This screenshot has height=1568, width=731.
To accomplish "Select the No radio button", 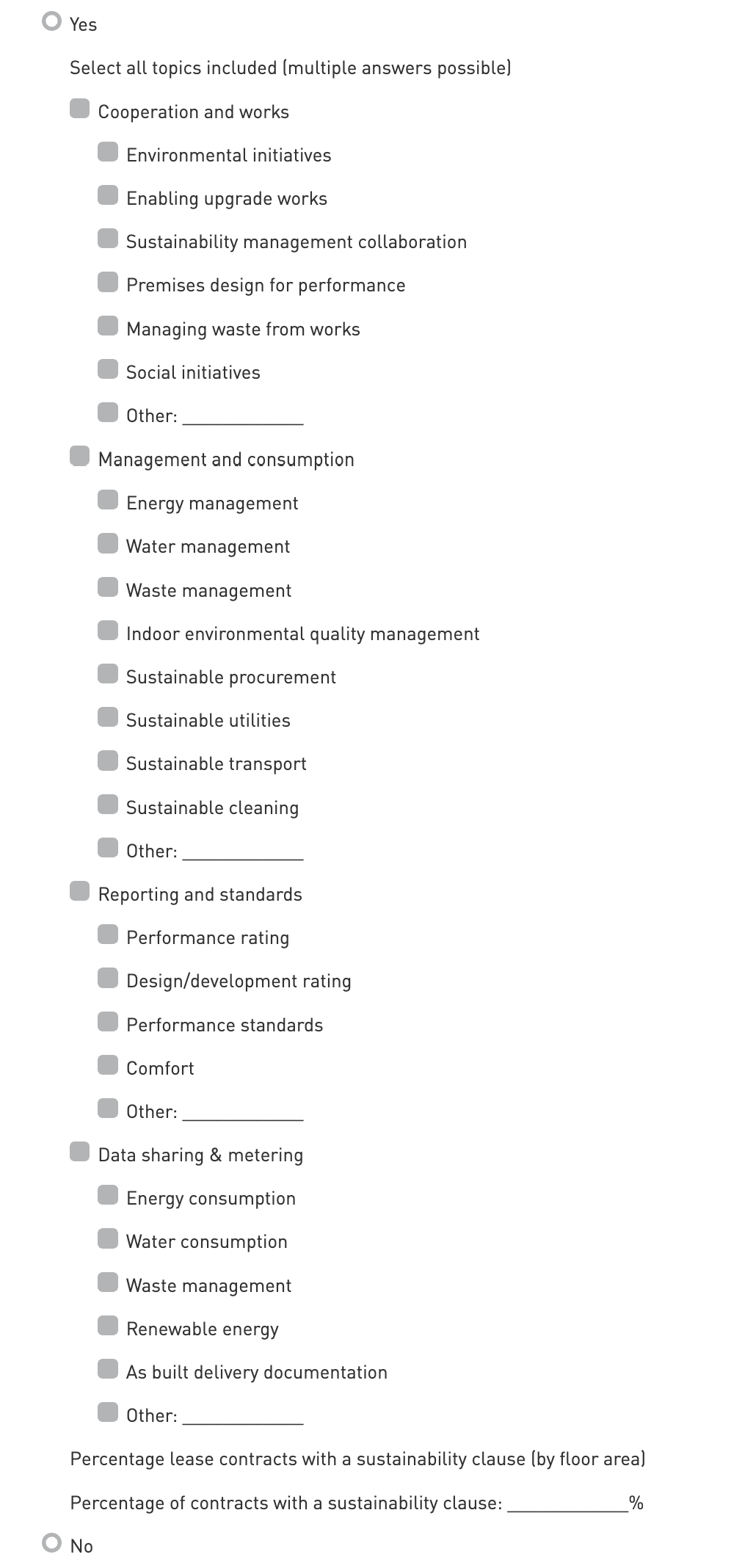I will coord(51,1544).
